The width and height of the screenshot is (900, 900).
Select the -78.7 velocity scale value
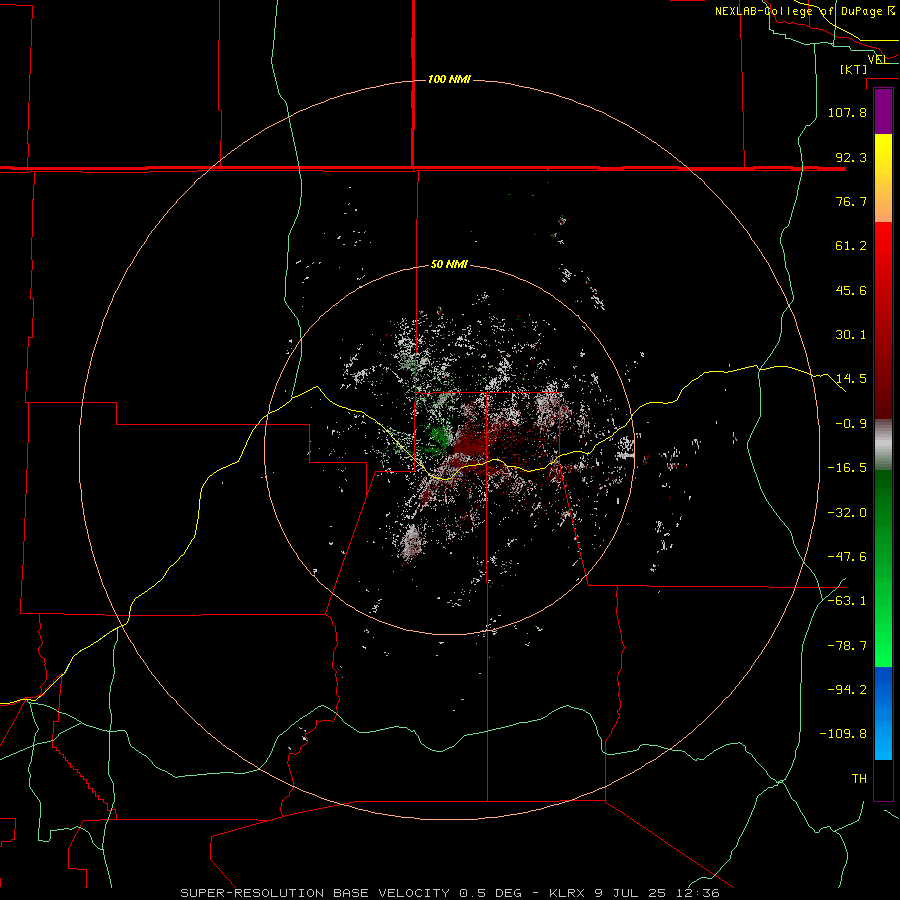click(x=847, y=646)
